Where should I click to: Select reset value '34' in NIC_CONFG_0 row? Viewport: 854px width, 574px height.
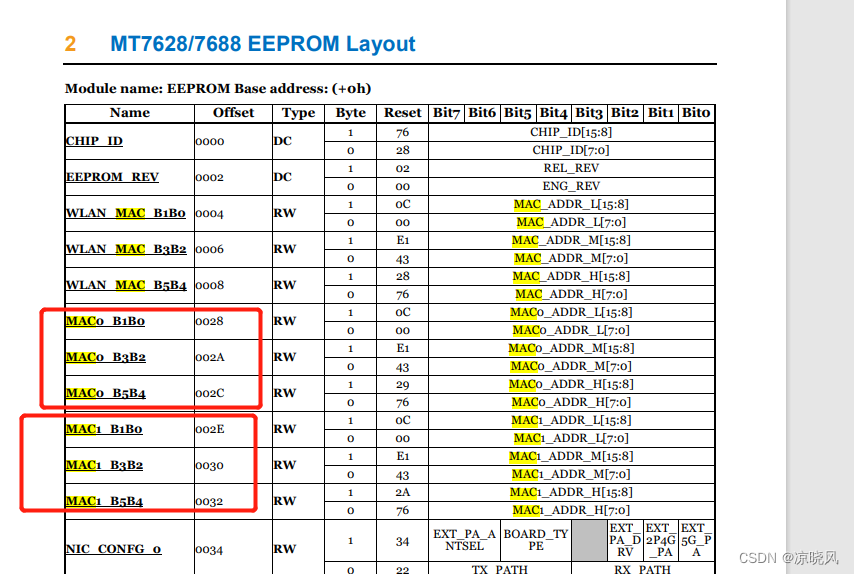(x=402, y=541)
